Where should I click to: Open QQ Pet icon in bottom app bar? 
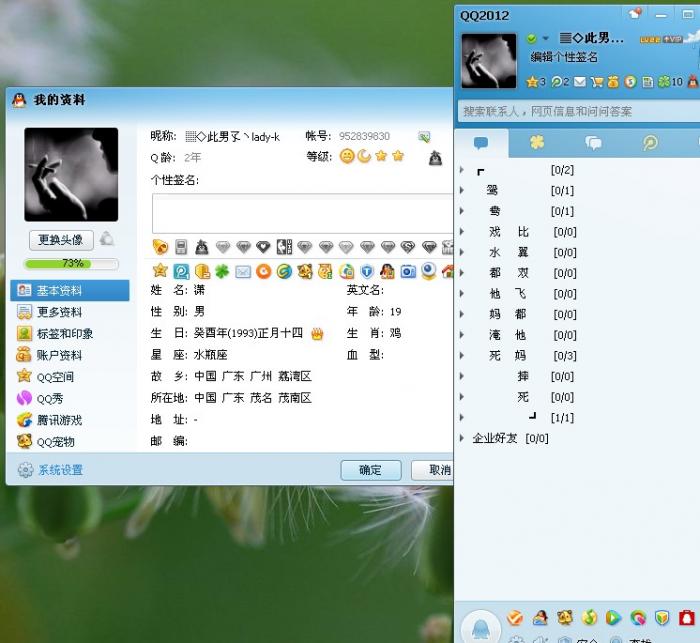564,618
